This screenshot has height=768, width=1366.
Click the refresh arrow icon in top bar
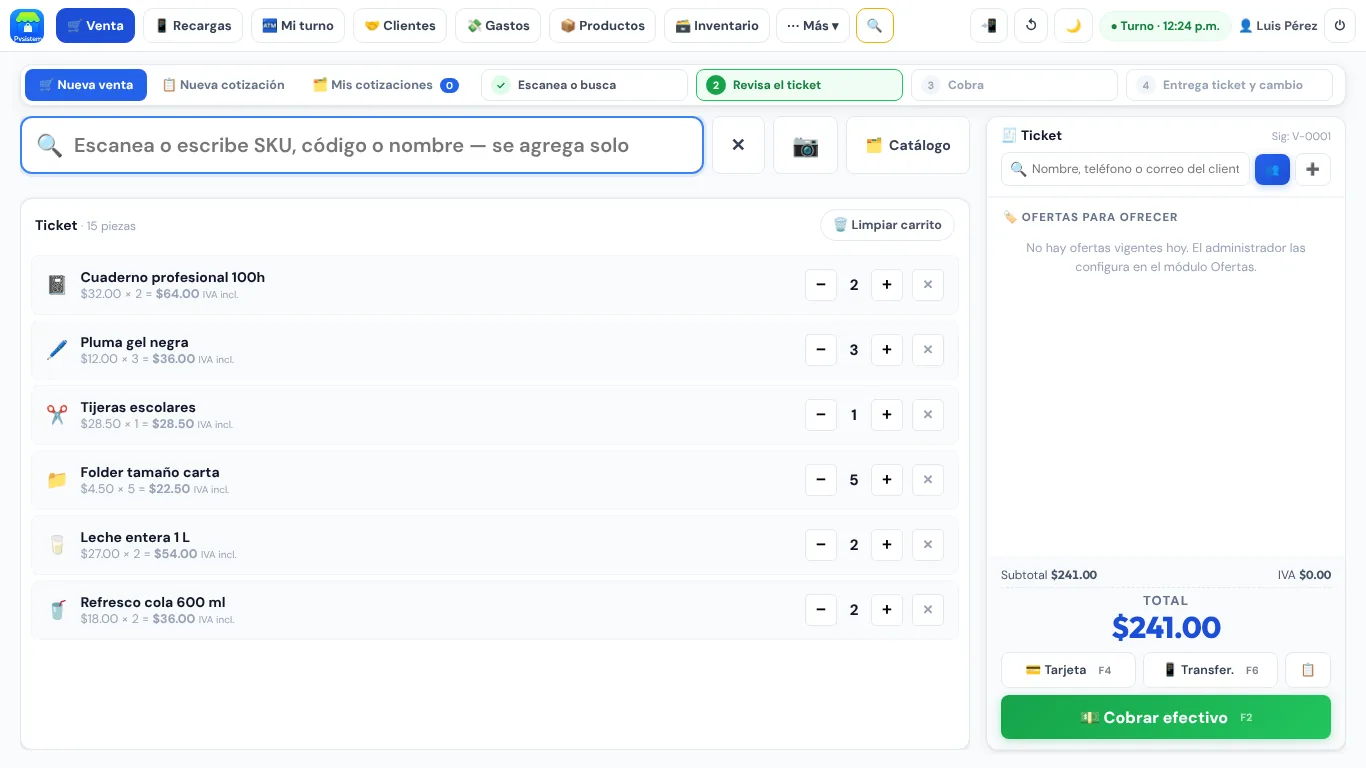point(1031,26)
